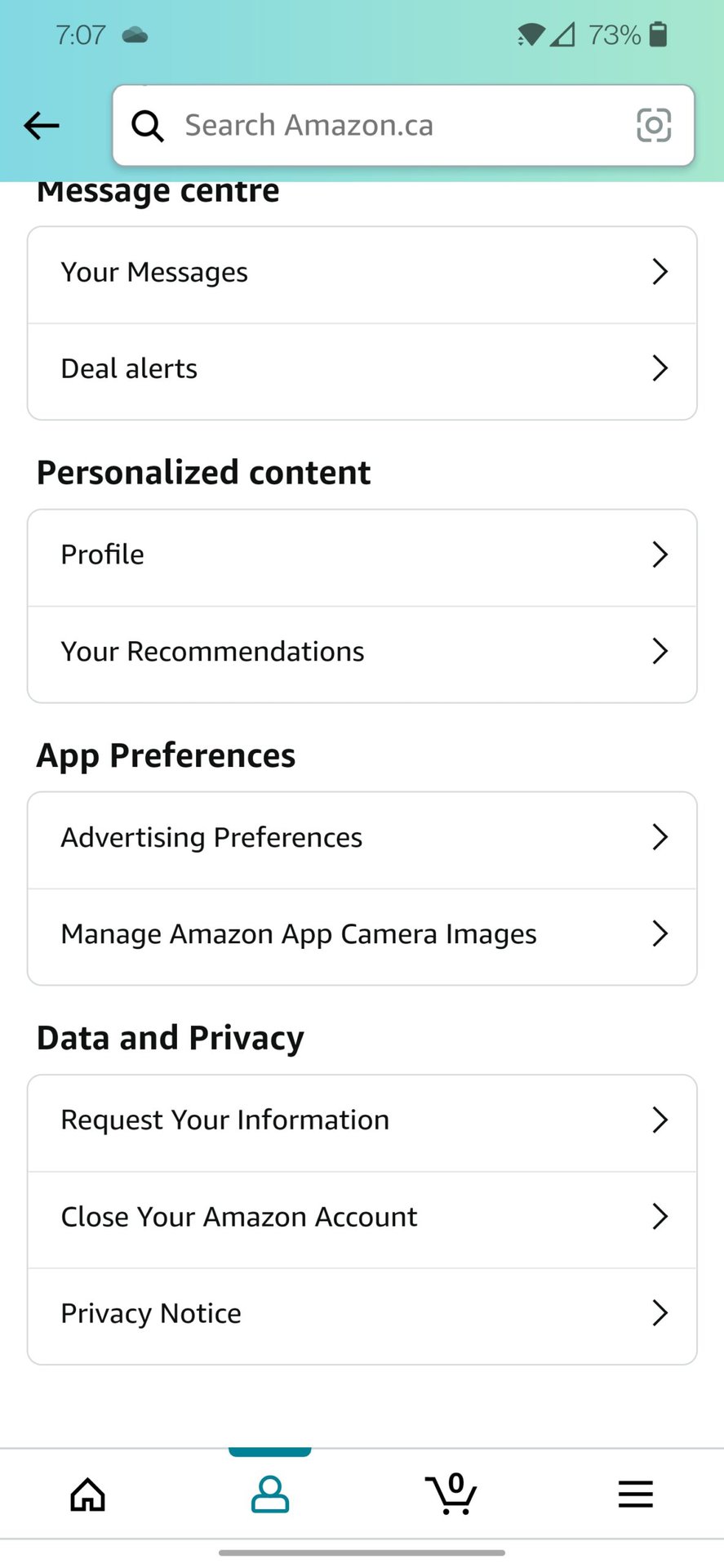The width and height of the screenshot is (724, 1568).
Task: Expand the Profile row chevron
Action: pyautogui.click(x=660, y=555)
